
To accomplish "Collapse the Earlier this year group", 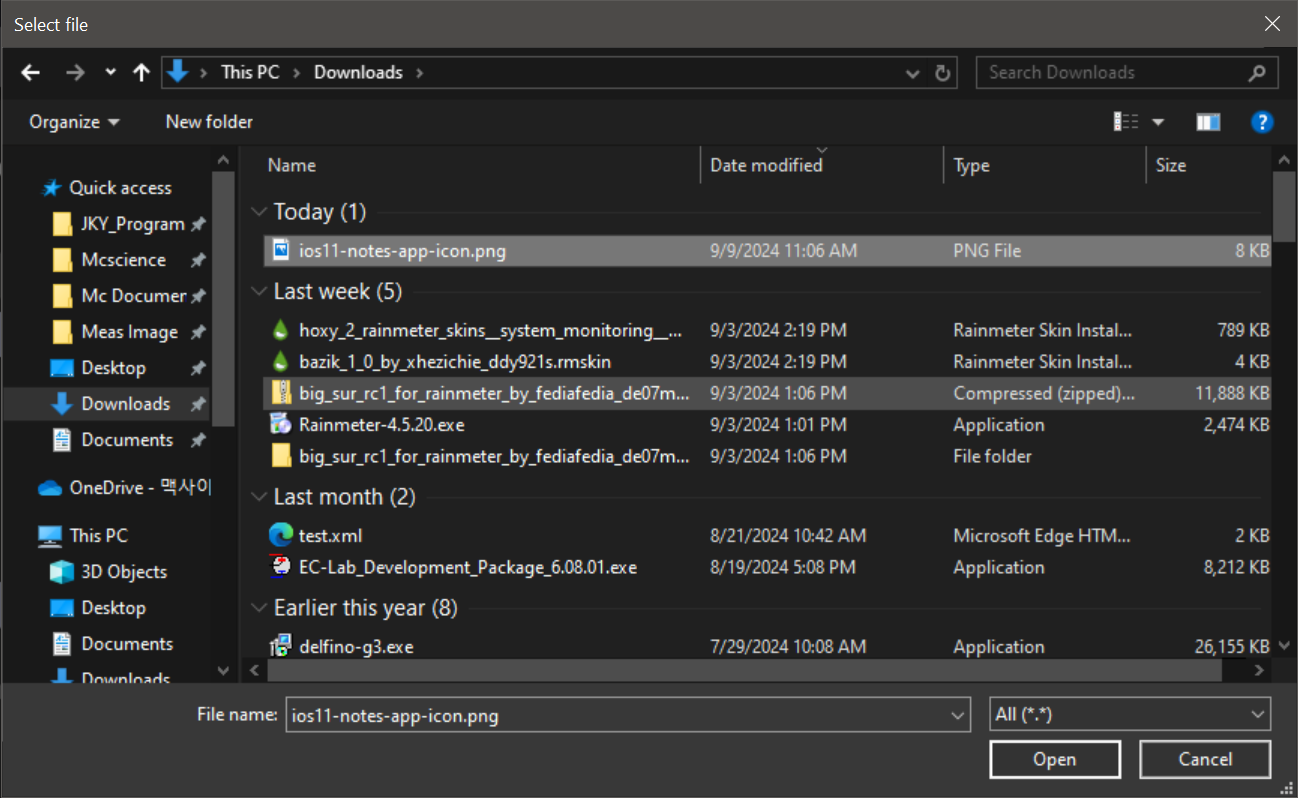I will point(260,608).
